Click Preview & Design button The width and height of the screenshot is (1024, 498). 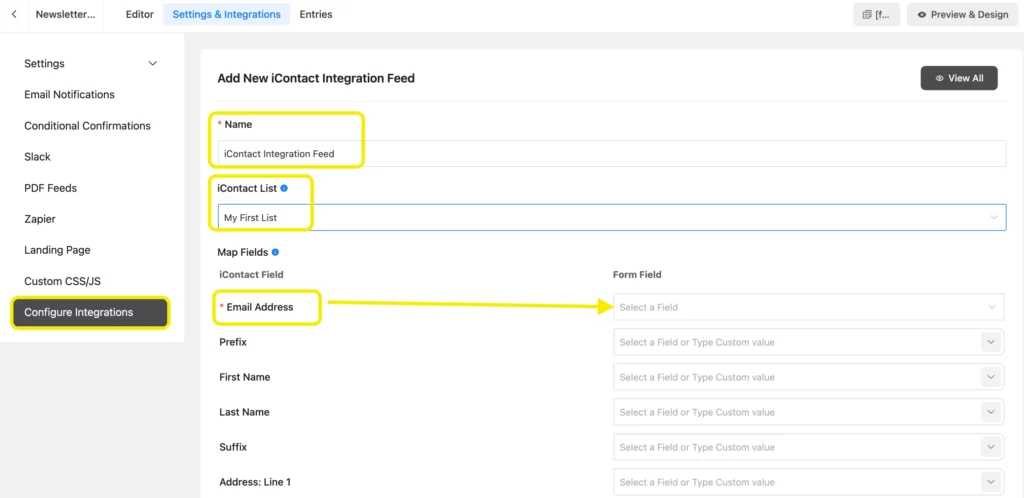tap(963, 14)
